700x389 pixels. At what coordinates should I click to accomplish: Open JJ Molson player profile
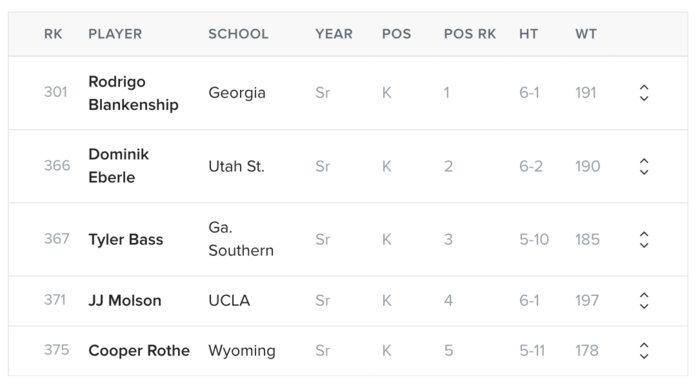[x=125, y=301]
